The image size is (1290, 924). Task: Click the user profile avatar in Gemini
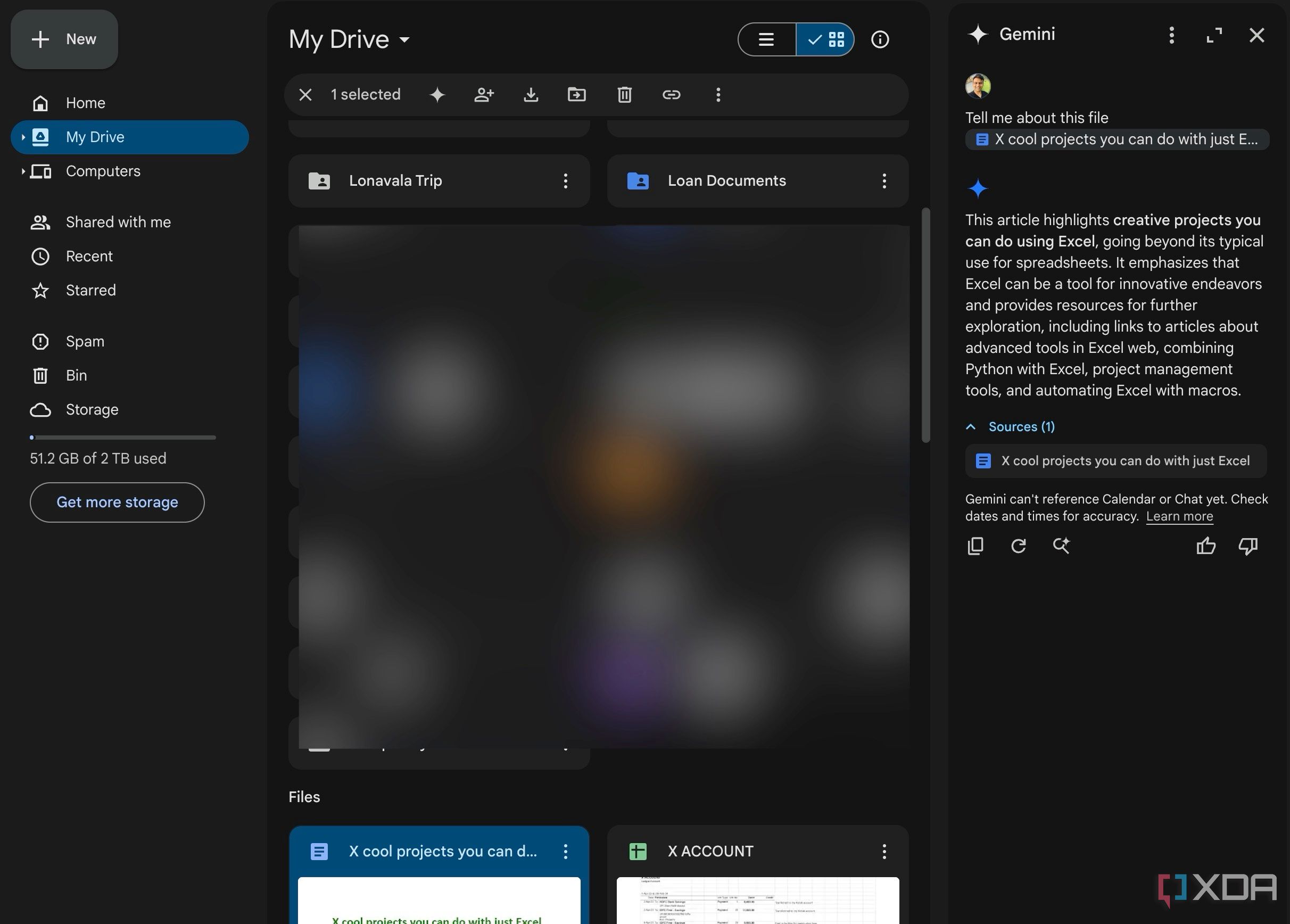tap(978, 86)
